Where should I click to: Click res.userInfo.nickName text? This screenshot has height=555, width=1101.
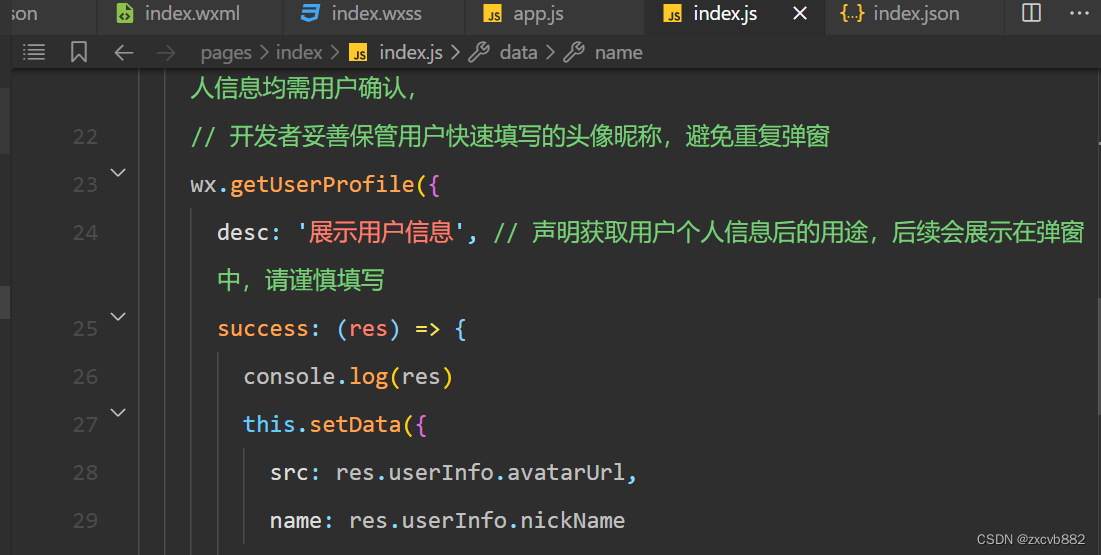[x=487, y=521]
